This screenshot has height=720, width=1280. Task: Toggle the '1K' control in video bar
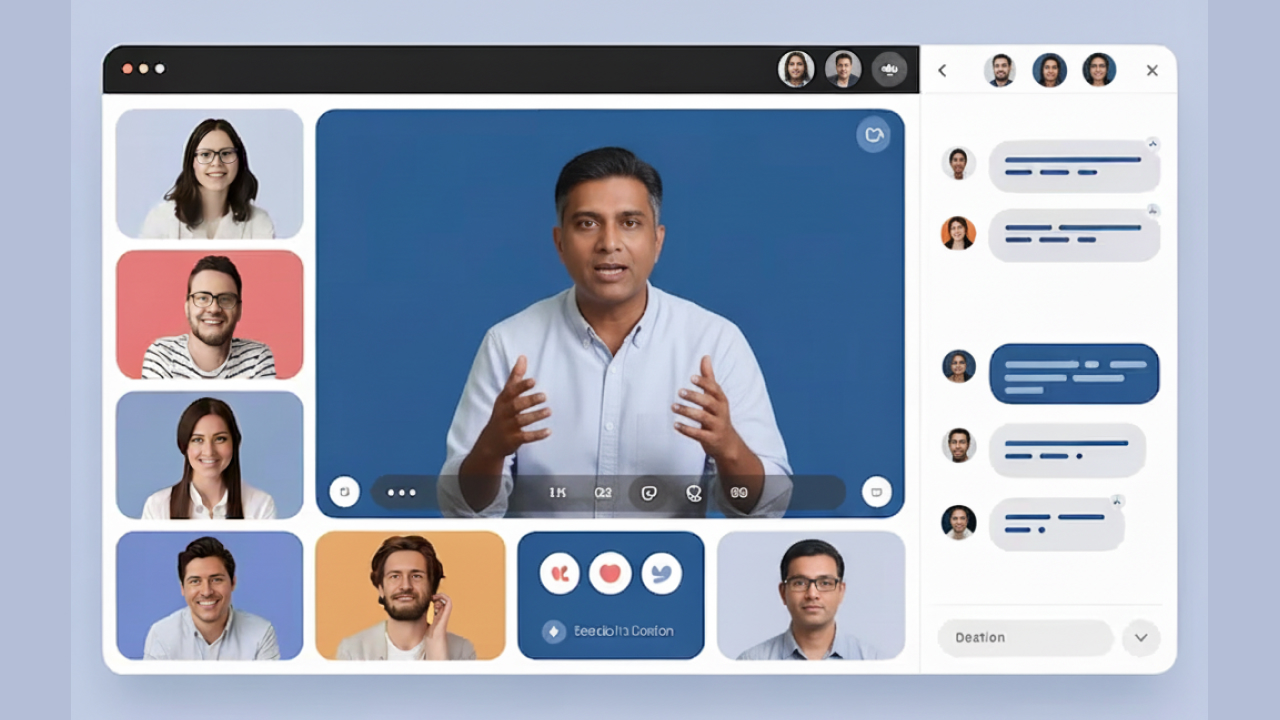[x=558, y=493]
